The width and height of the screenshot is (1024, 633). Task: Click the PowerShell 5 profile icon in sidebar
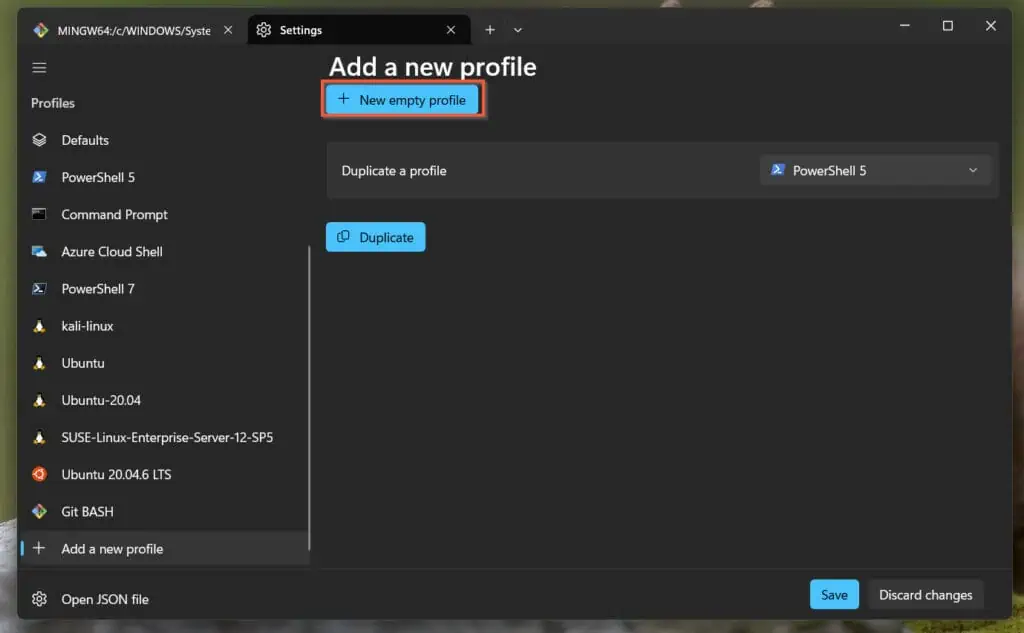(x=39, y=177)
